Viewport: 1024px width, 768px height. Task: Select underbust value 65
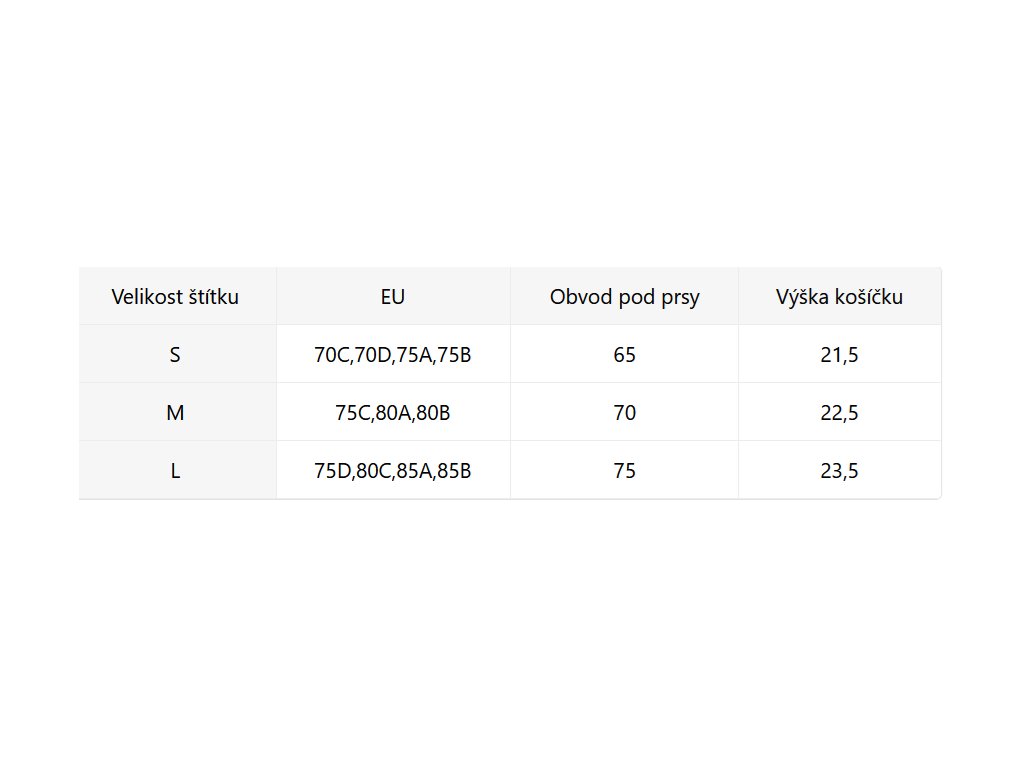pyautogui.click(x=624, y=355)
